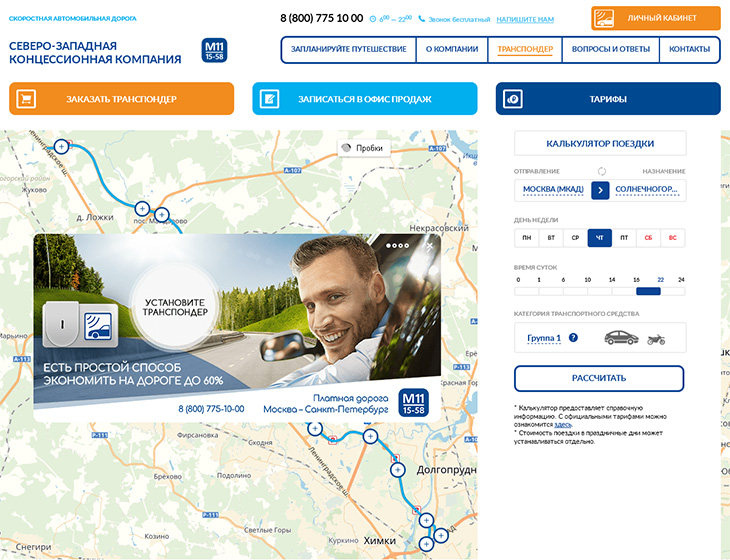Click the Личный кабинет car icon
Viewport: 730px width, 560px height.
coord(604,18)
